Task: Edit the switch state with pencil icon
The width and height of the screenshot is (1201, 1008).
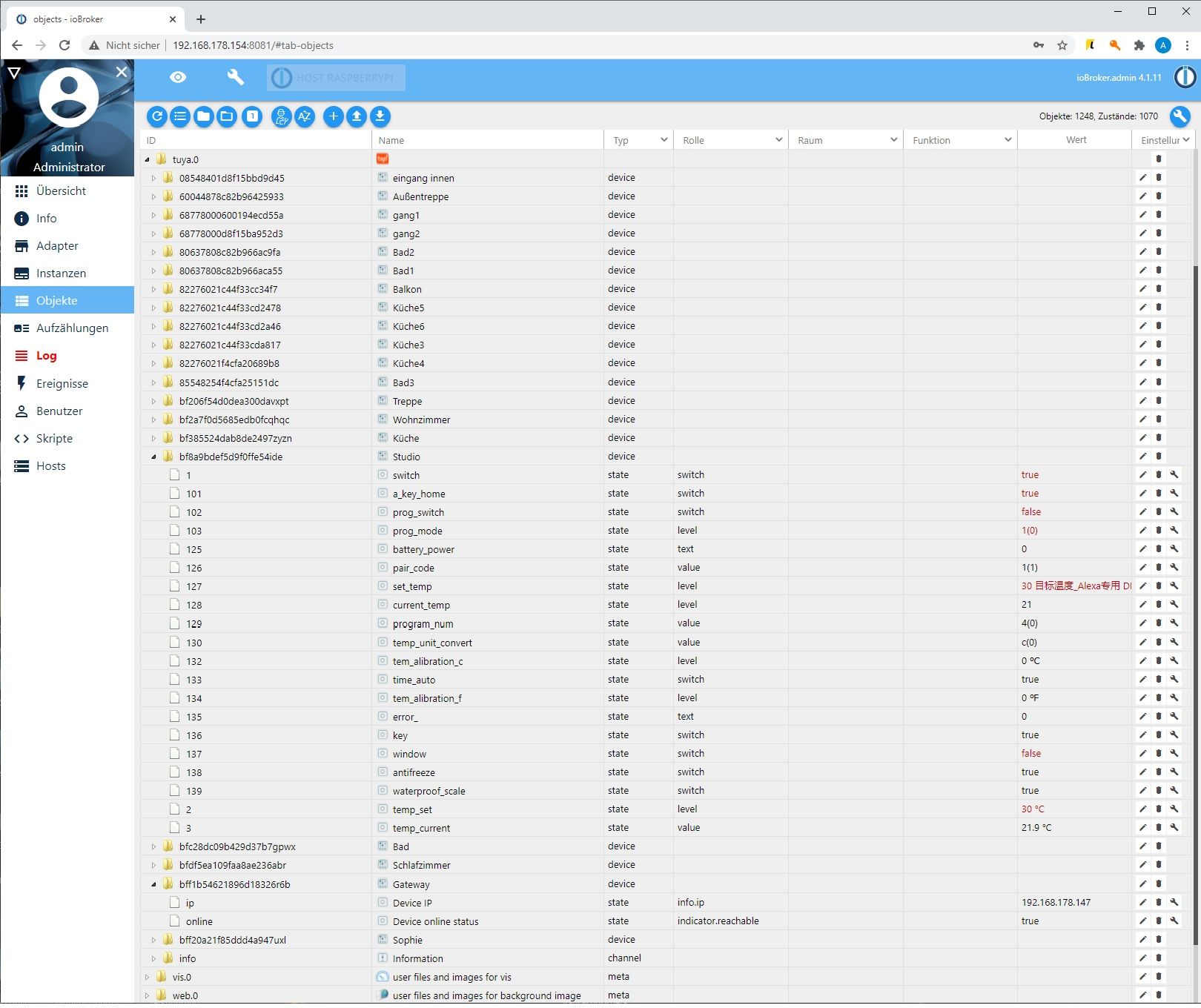Action: pyautogui.click(x=1143, y=475)
